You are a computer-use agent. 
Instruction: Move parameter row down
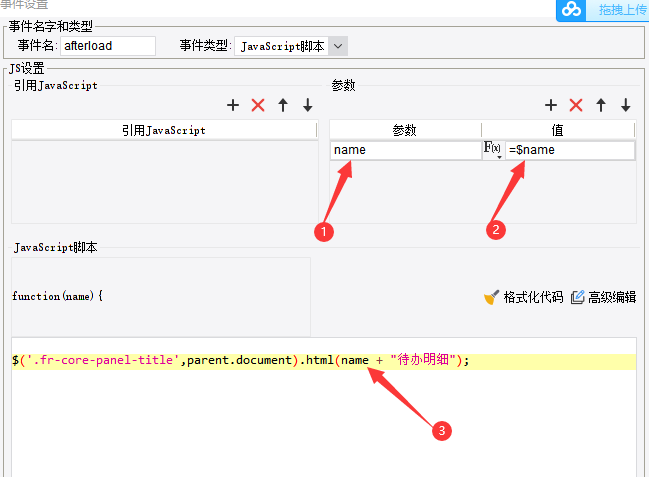[626, 105]
